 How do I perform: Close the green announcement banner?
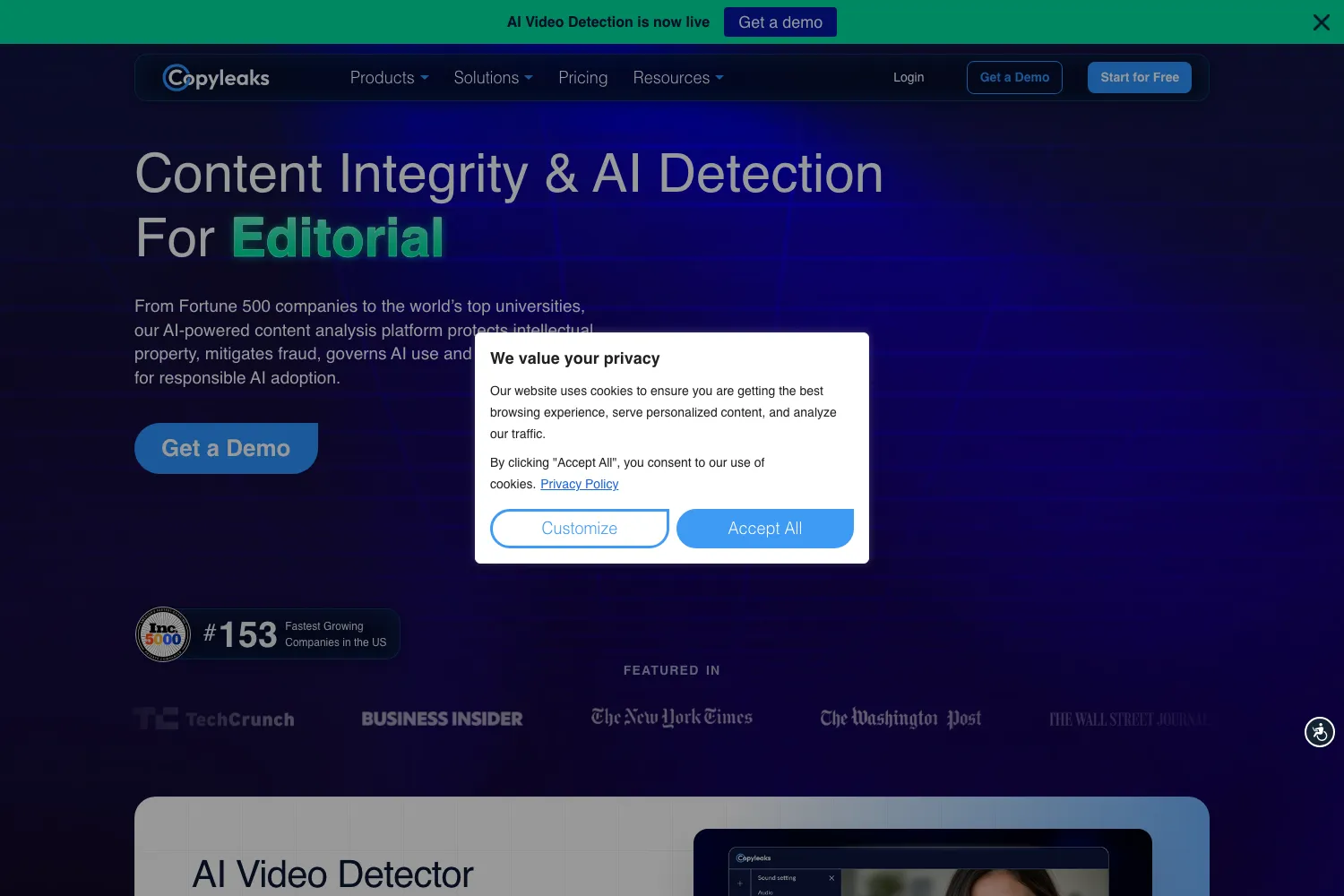[x=1321, y=22]
